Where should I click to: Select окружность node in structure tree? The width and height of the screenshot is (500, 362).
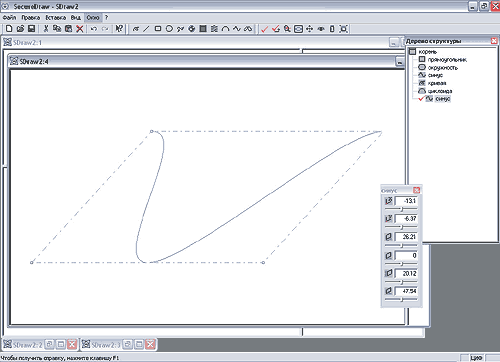pos(443,68)
